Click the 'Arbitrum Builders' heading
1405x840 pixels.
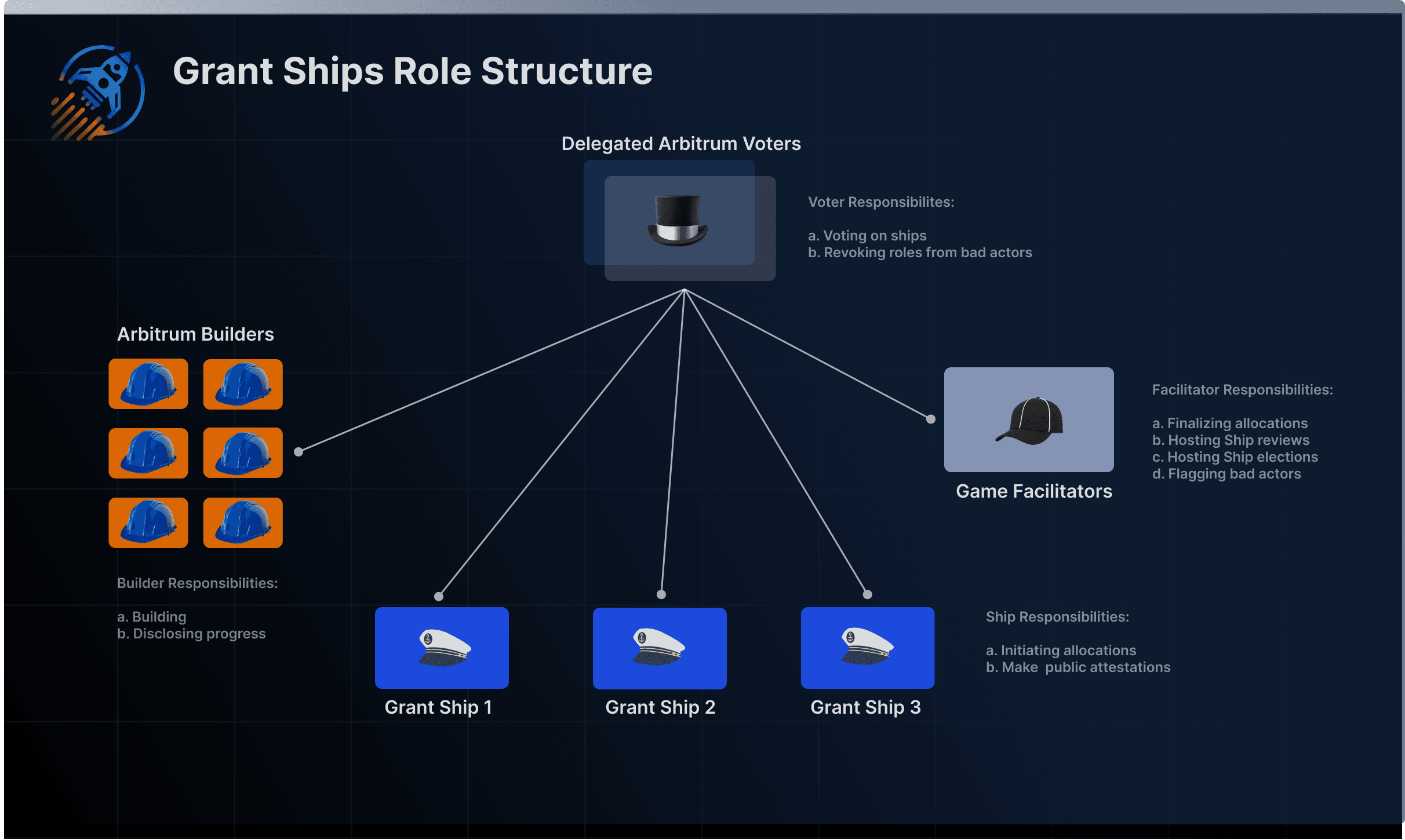pyautogui.click(x=195, y=334)
